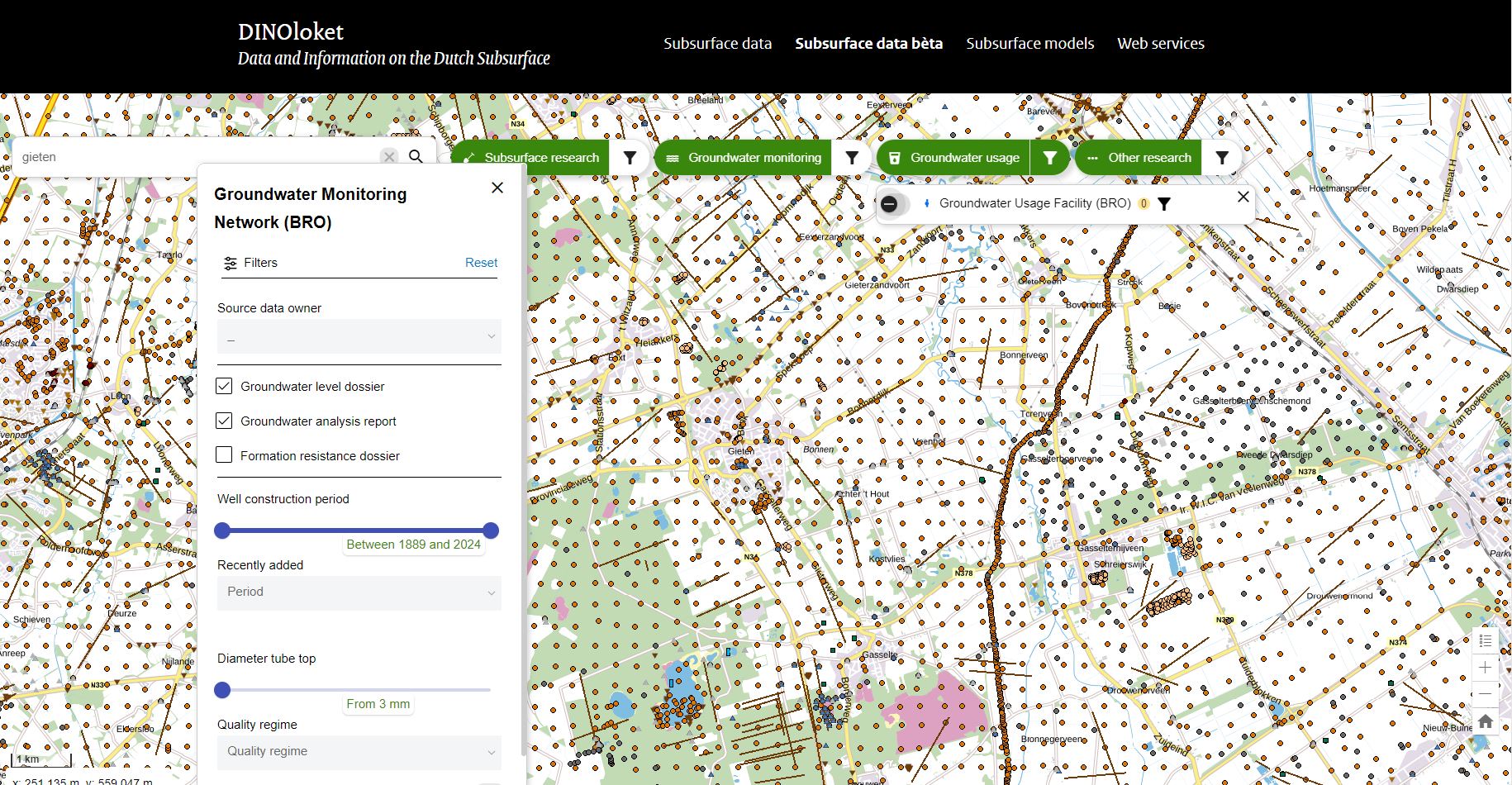
Task: Zoom out using the minus map control
Action: [x=1485, y=693]
